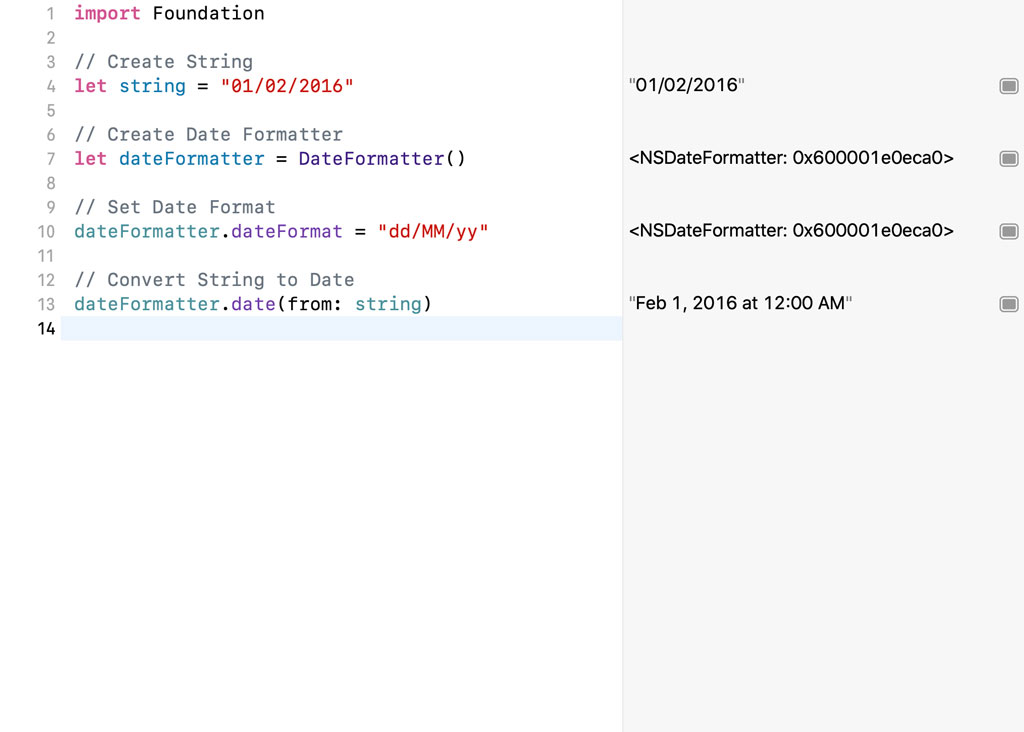1024x732 pixels.
Task: Click the NSDateFormatter result next to line 10
Action: [x=790, y=231]
